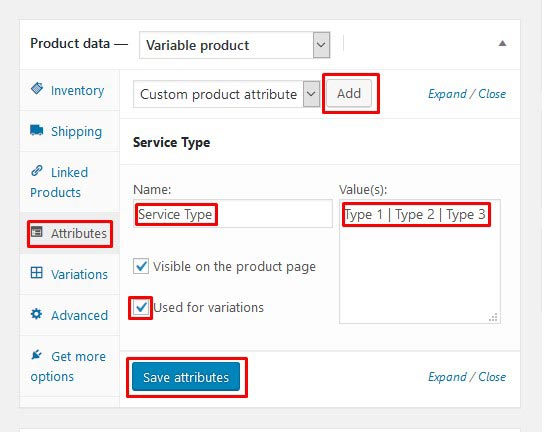The width and height of the screenshot is (542, 432).
Task: Open the Custom product attribute dropdown
Action: (226, 94)
